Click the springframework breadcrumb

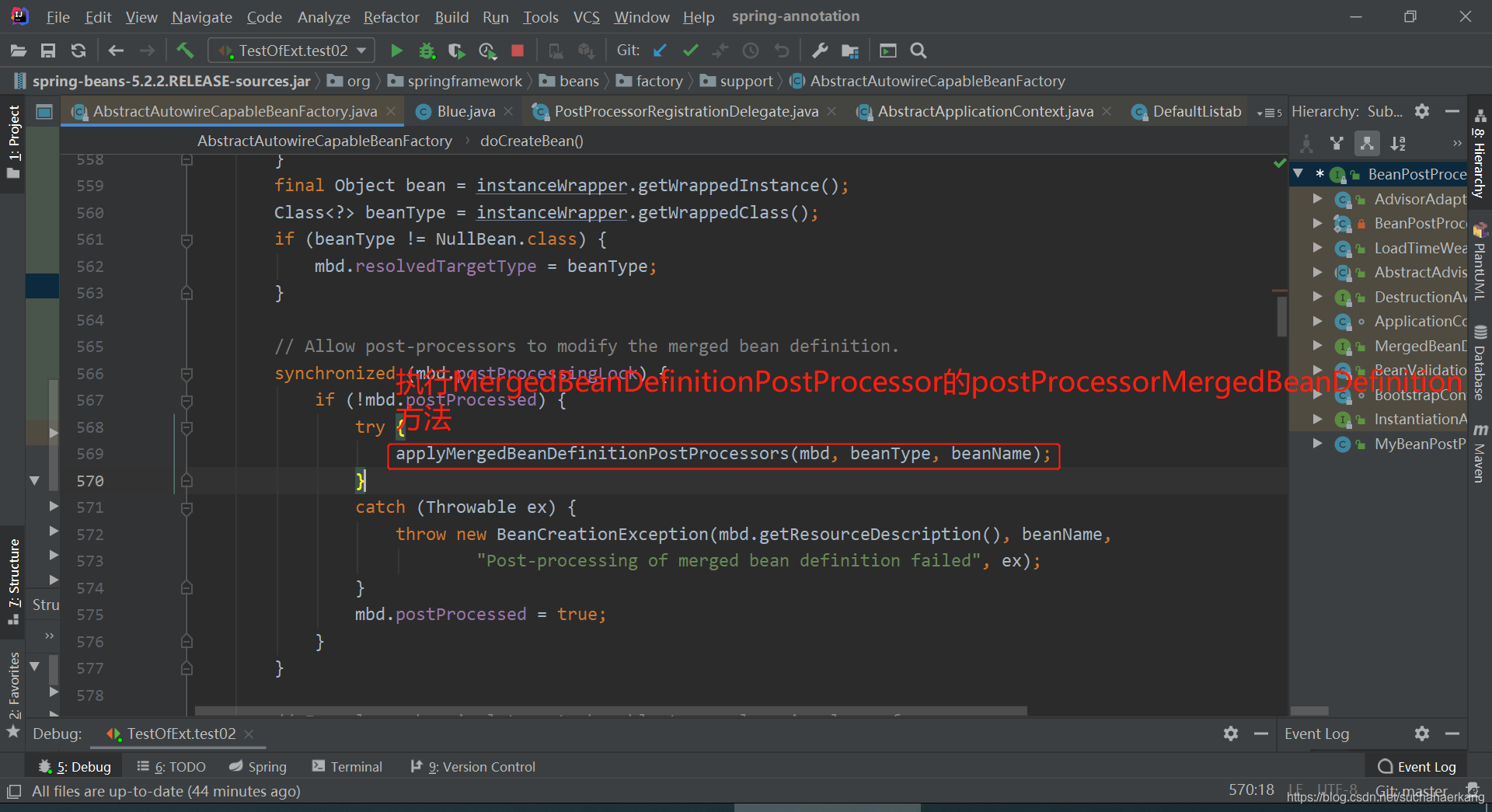point(455,81)
